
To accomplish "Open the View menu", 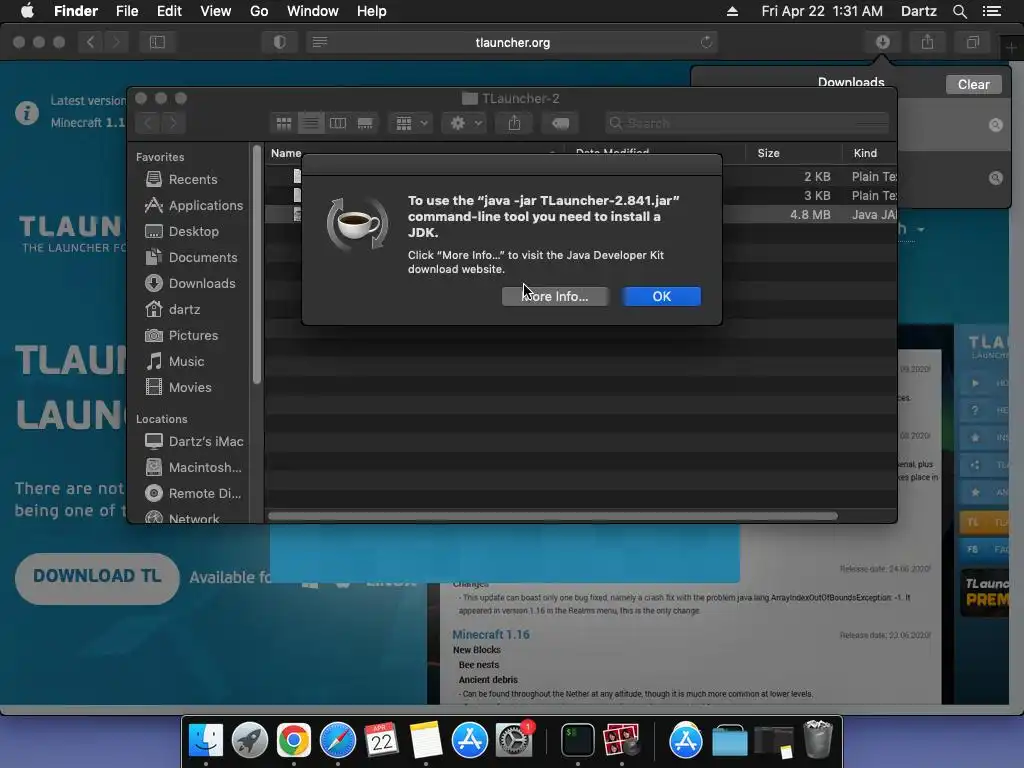I will [216, 11].
